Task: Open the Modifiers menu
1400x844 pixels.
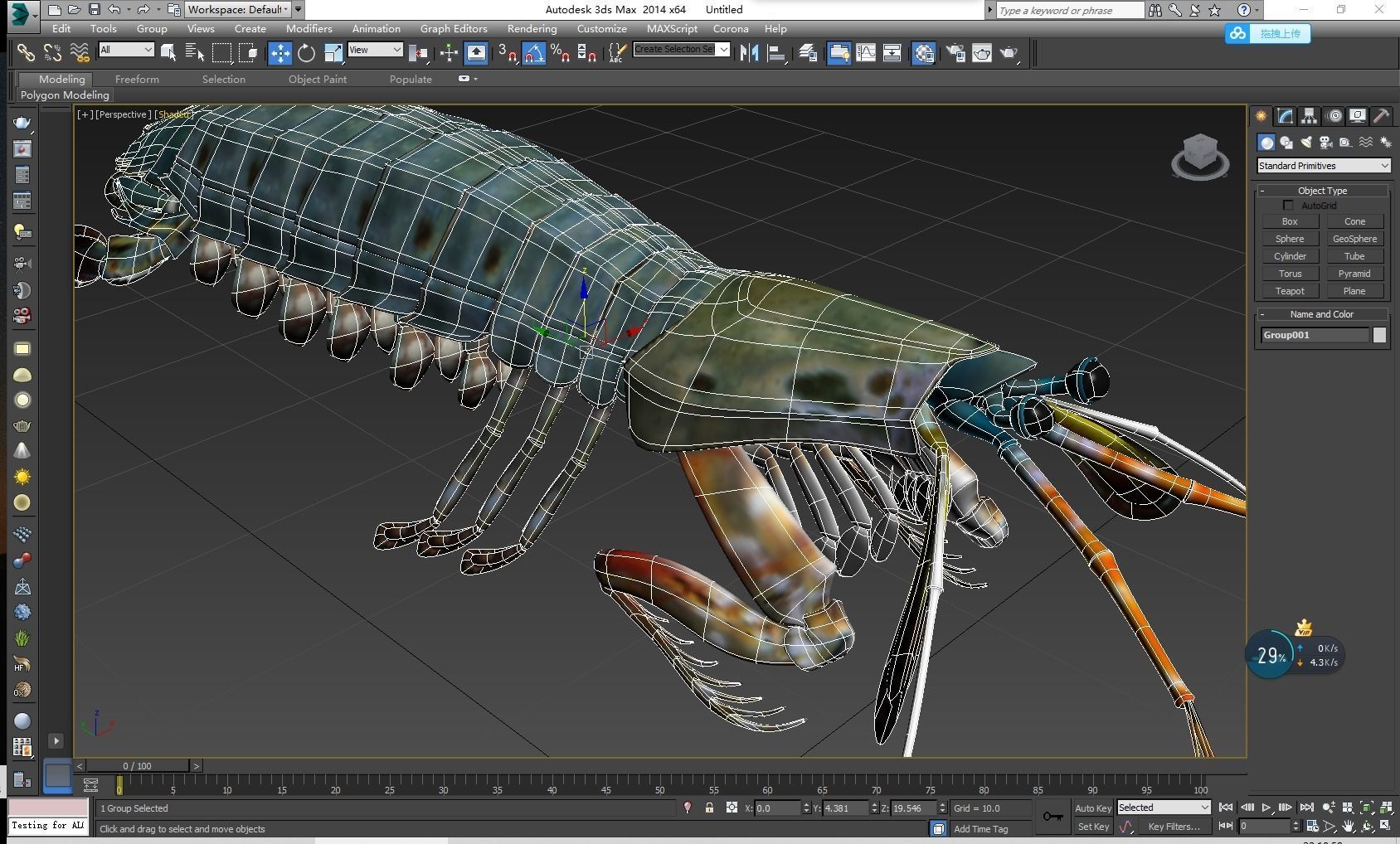Action: click(309, 28)
